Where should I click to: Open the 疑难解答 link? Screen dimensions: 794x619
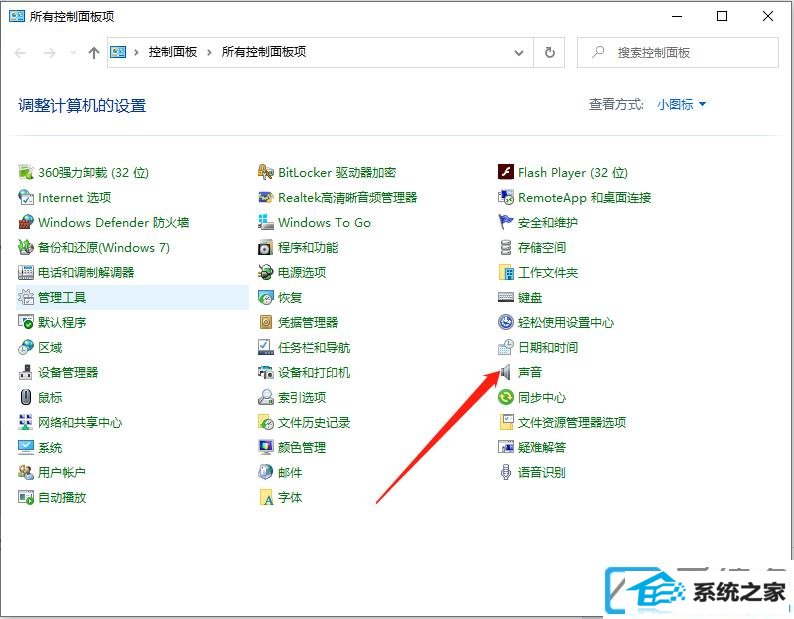pyautogui.click(x=542, y=447)
